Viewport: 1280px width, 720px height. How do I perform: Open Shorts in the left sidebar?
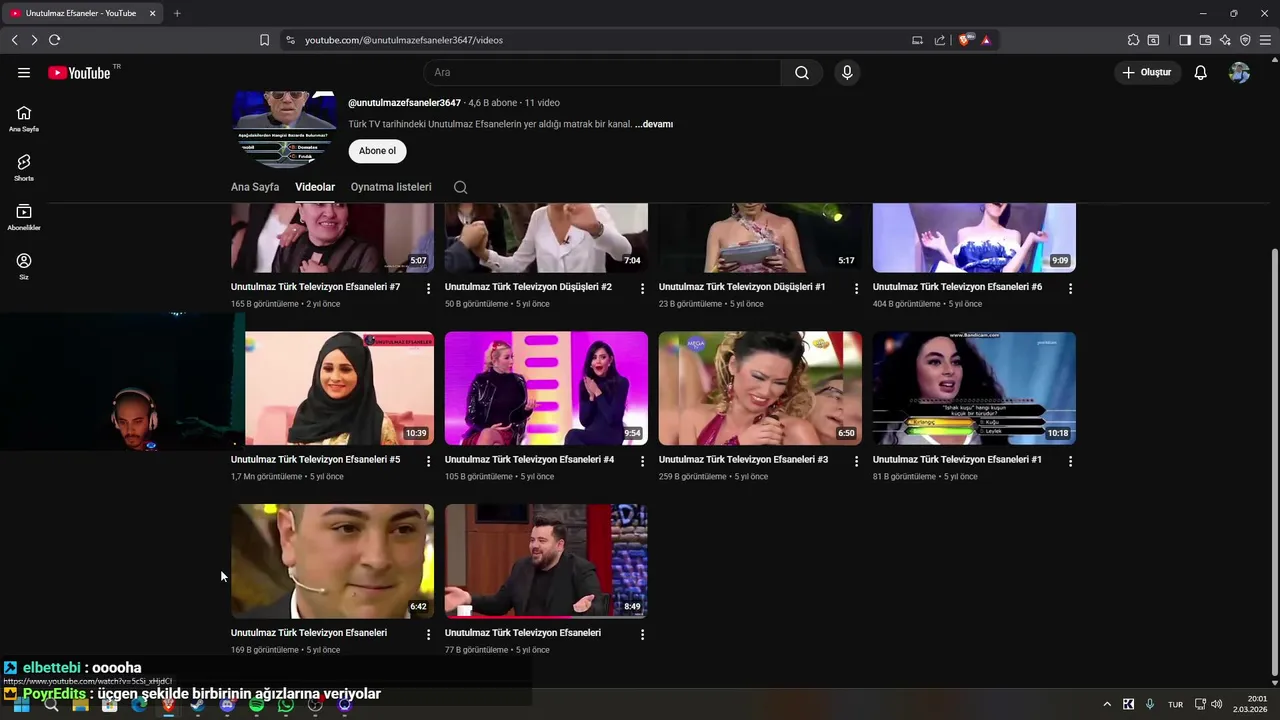(24, 167)
